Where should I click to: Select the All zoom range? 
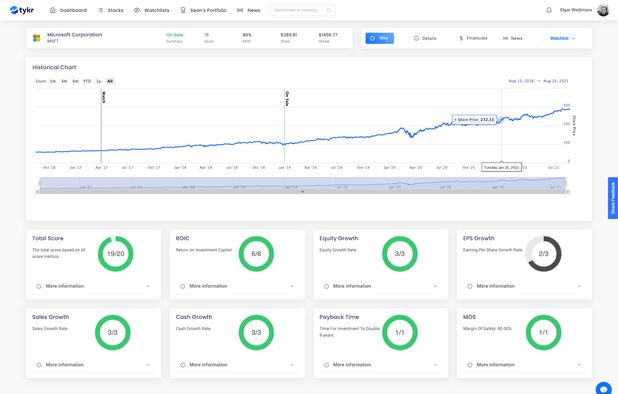[110, 81]
